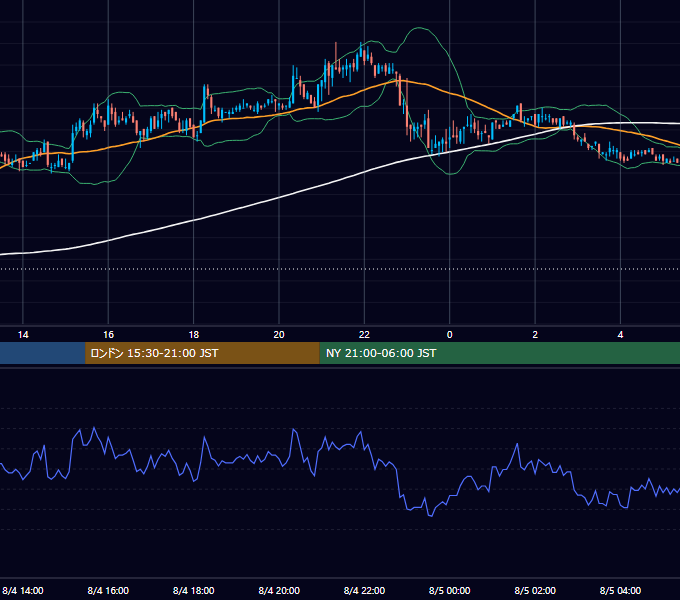Viewport: 680px width, 600px height.
Task: Click the 22 hour label on upper axis
Action: [x=364, y=335]
